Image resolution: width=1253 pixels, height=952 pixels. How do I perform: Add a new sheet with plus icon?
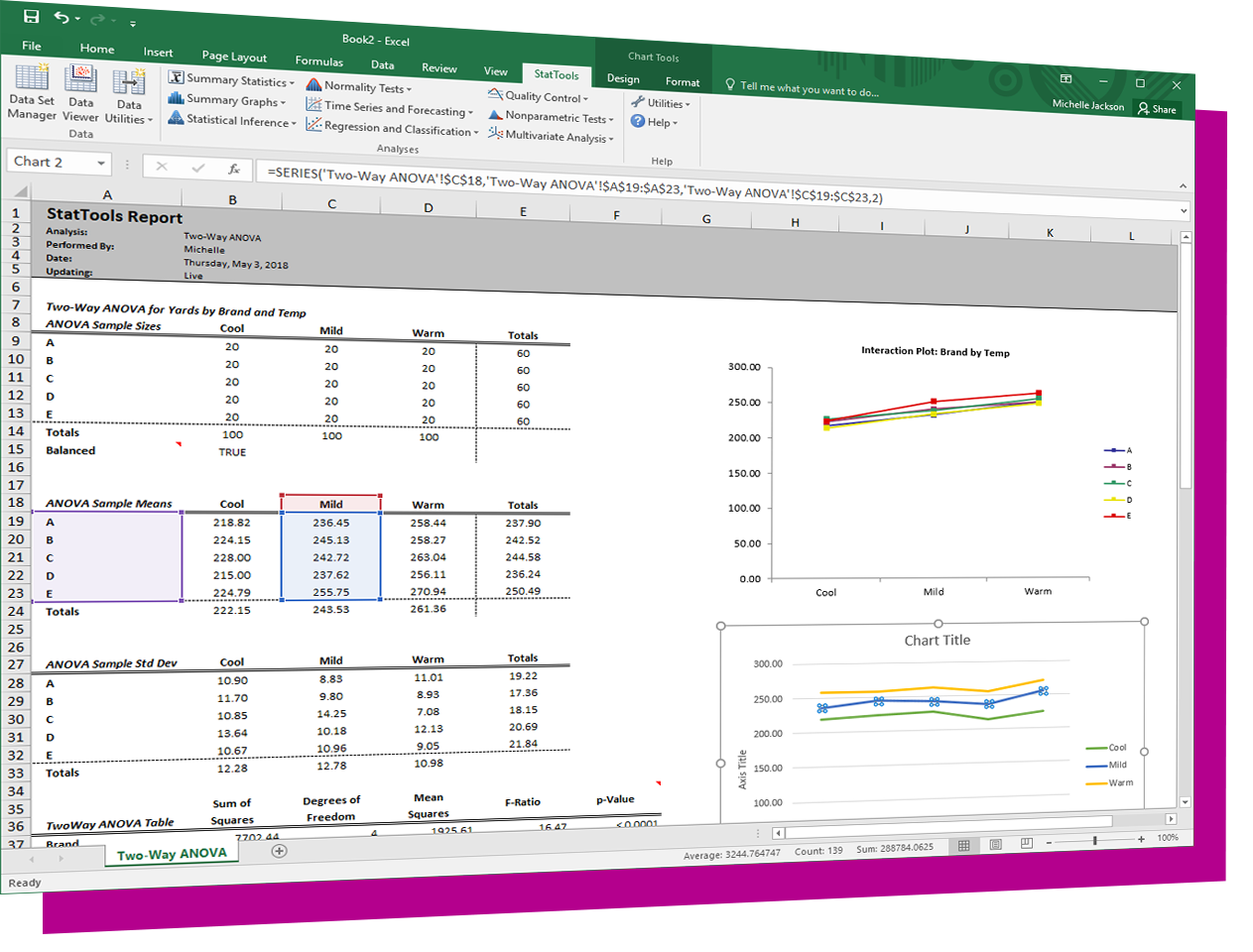tap(280, 851)
